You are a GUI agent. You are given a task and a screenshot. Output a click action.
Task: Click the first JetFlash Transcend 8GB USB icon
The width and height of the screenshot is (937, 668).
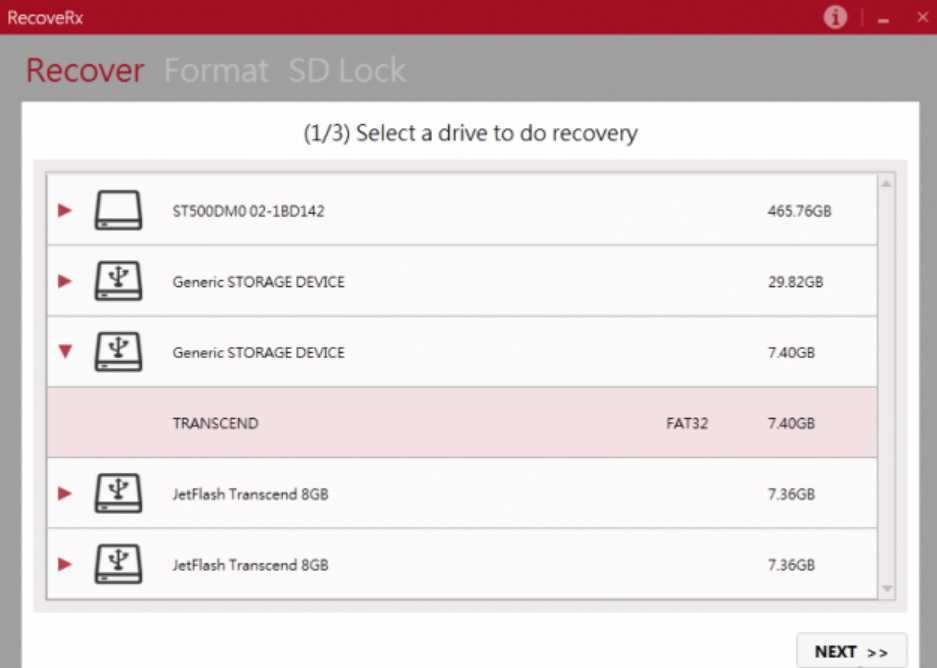tap(118, 493)
